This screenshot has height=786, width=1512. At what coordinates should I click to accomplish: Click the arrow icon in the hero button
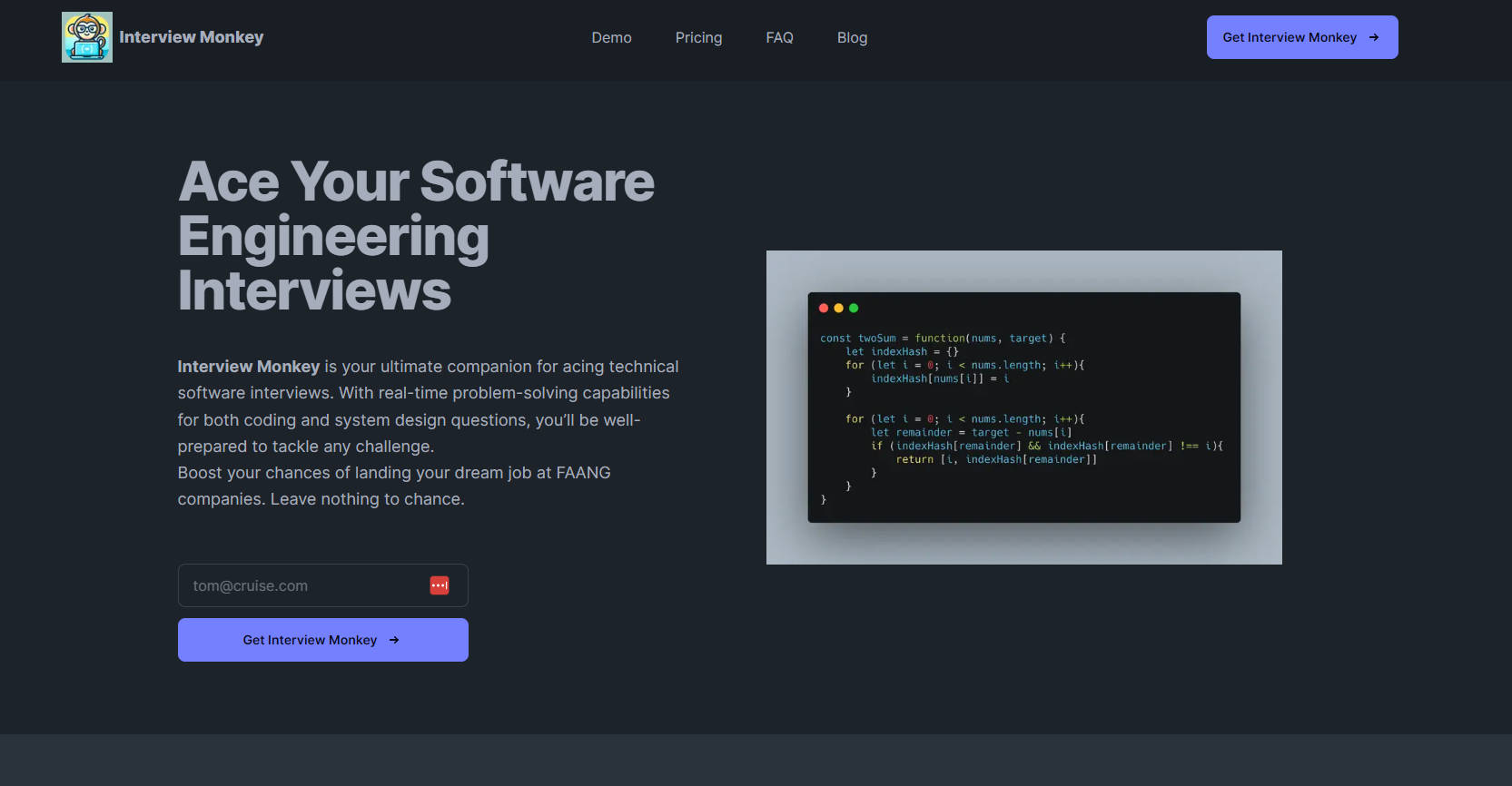click(x=394, y=640)
